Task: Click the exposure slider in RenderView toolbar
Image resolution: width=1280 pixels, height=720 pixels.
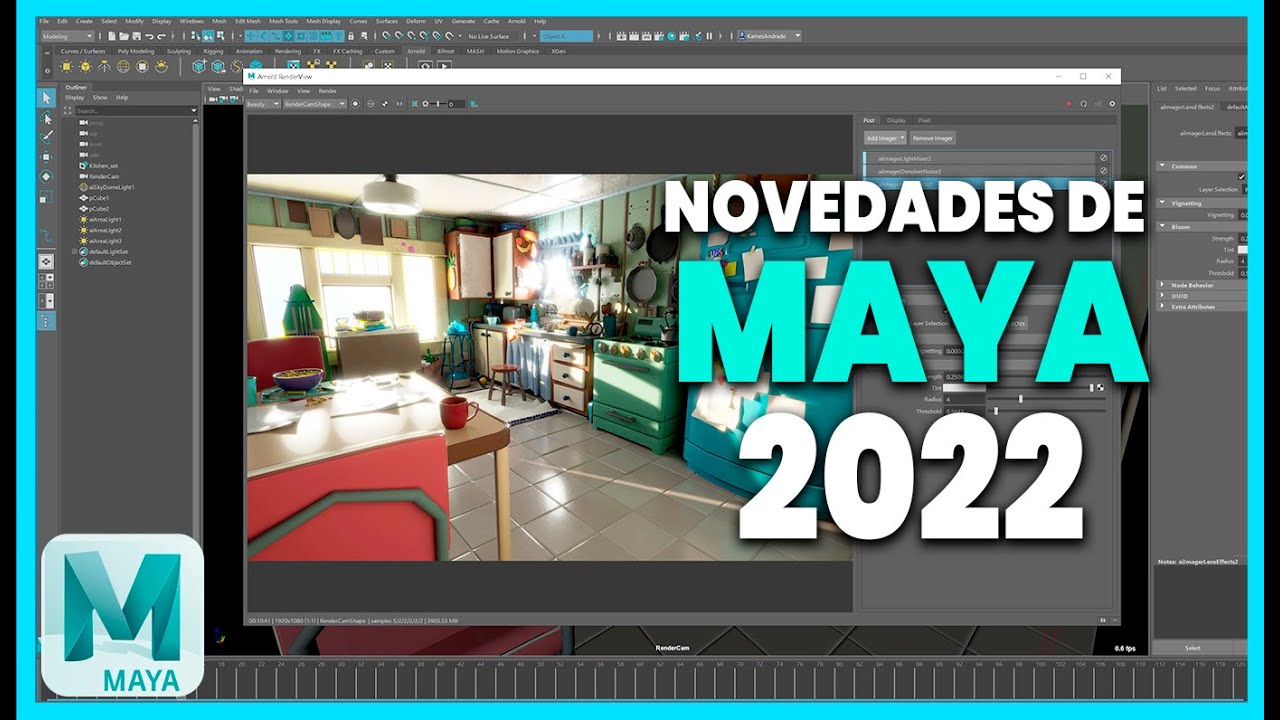Action: [439, 103]
